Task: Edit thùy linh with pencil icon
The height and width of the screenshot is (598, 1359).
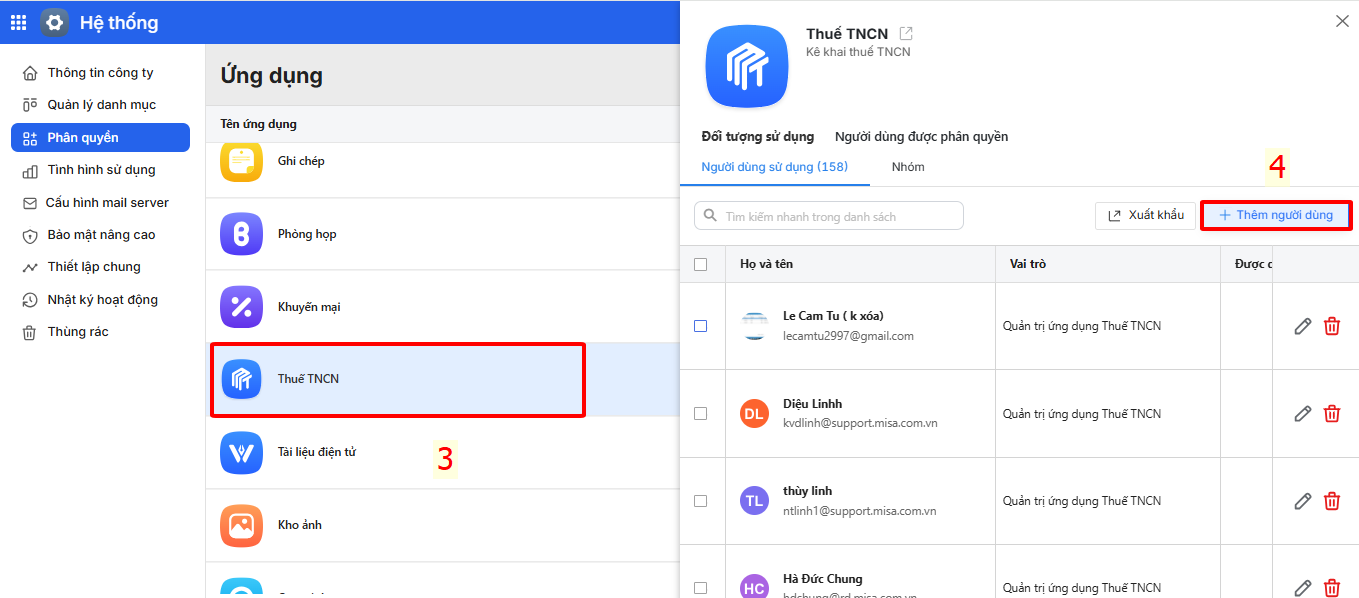Action: (1302, 501)
